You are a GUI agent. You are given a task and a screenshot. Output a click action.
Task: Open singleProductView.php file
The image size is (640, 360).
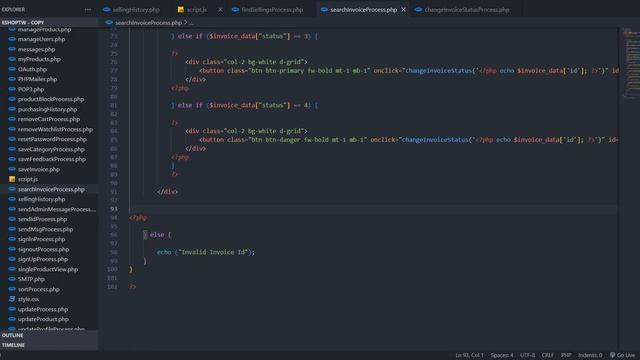pyautogui.click(x=48, y=269)
